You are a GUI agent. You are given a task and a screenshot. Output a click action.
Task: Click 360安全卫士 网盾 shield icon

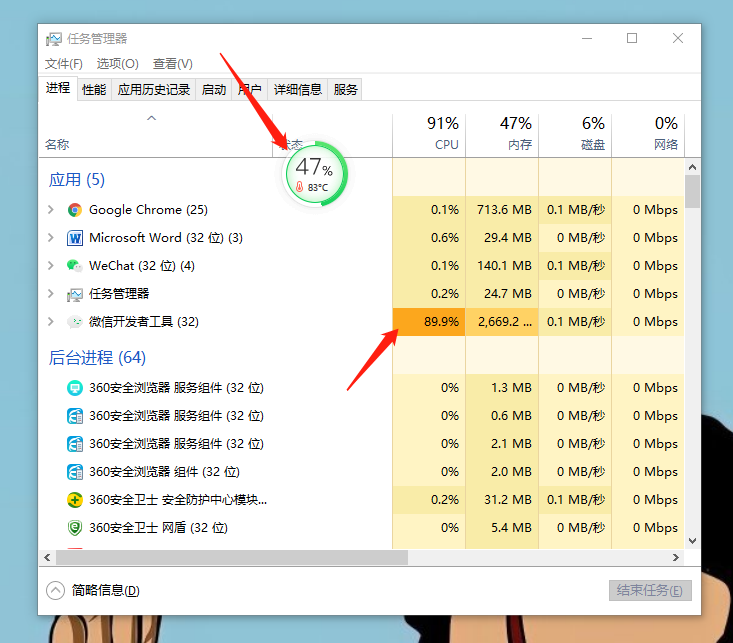click(75, 528)
